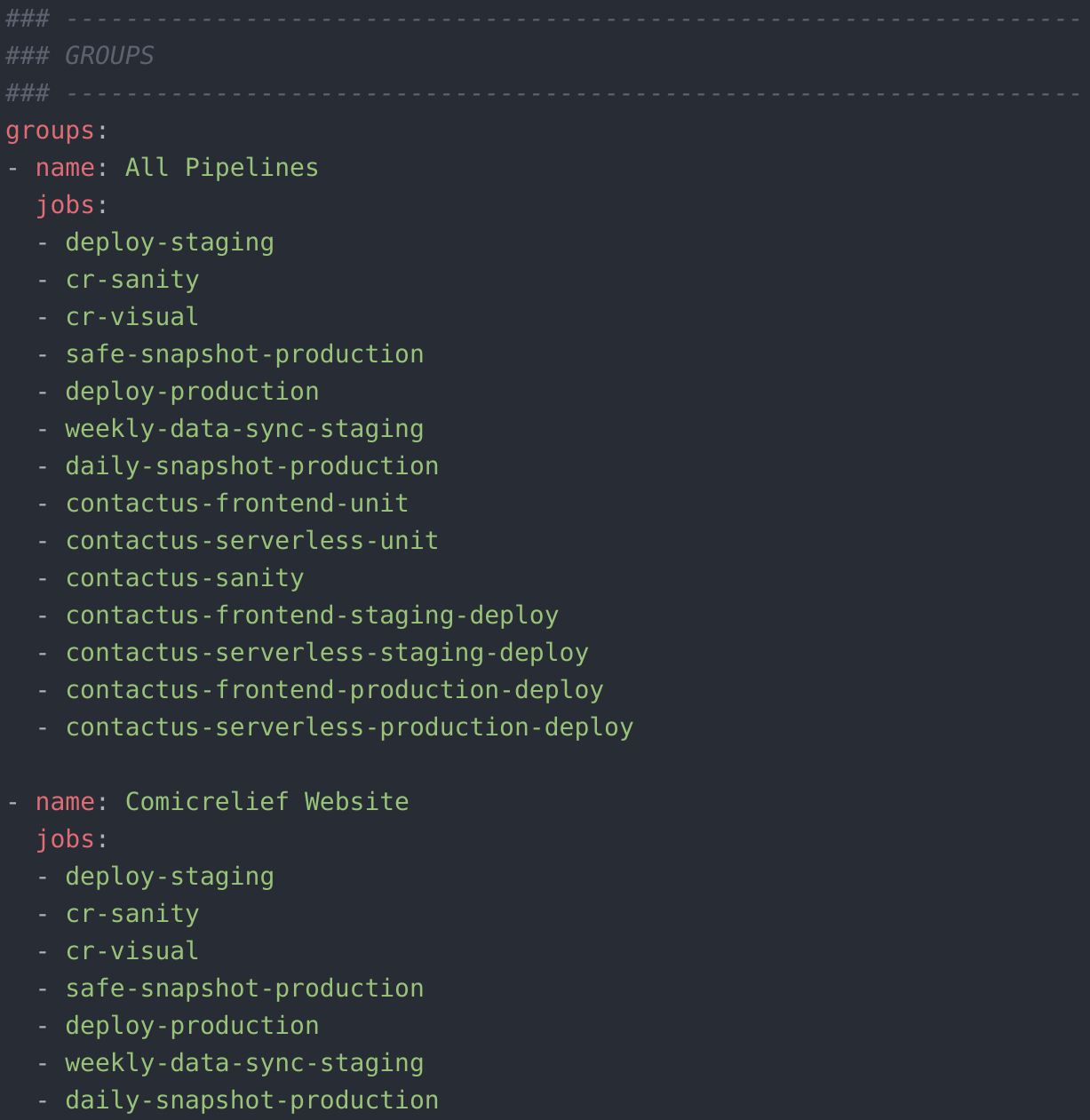
Task: Select the 'All Pipelines' group name value
Action: point(221,168)
